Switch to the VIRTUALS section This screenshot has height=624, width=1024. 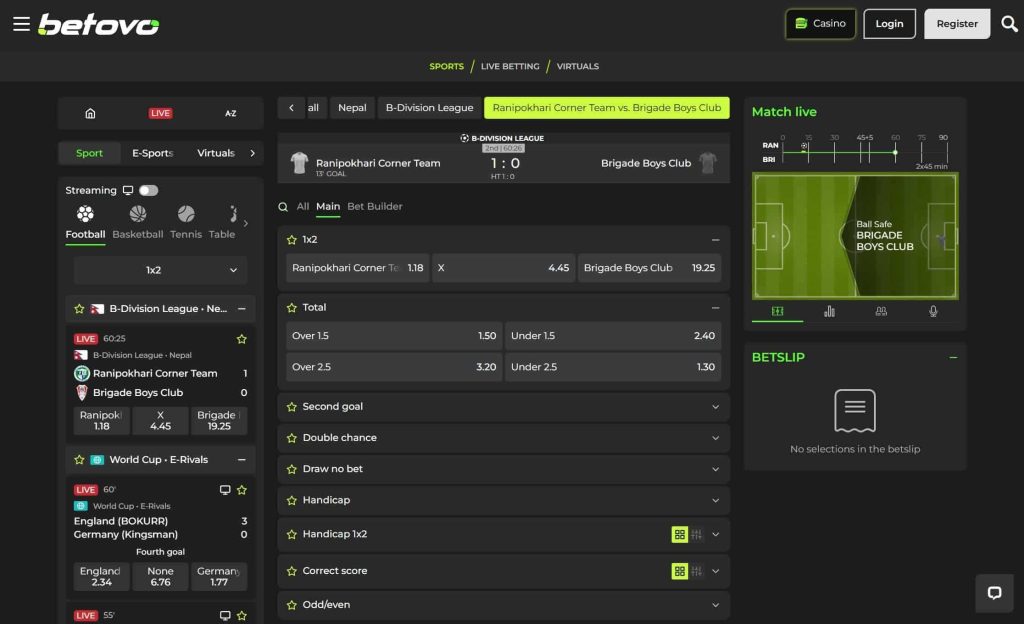click(x=577, y=66)
